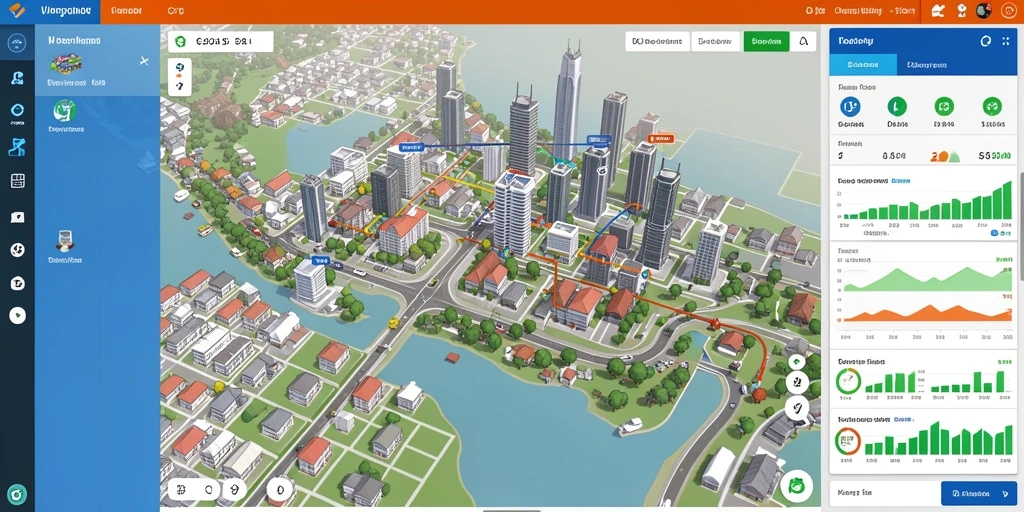Image resolution: width=1024 pixels, height=512 pixels.
Task: Click the award figure icon in top-right bar
Action: pos(961,10)
